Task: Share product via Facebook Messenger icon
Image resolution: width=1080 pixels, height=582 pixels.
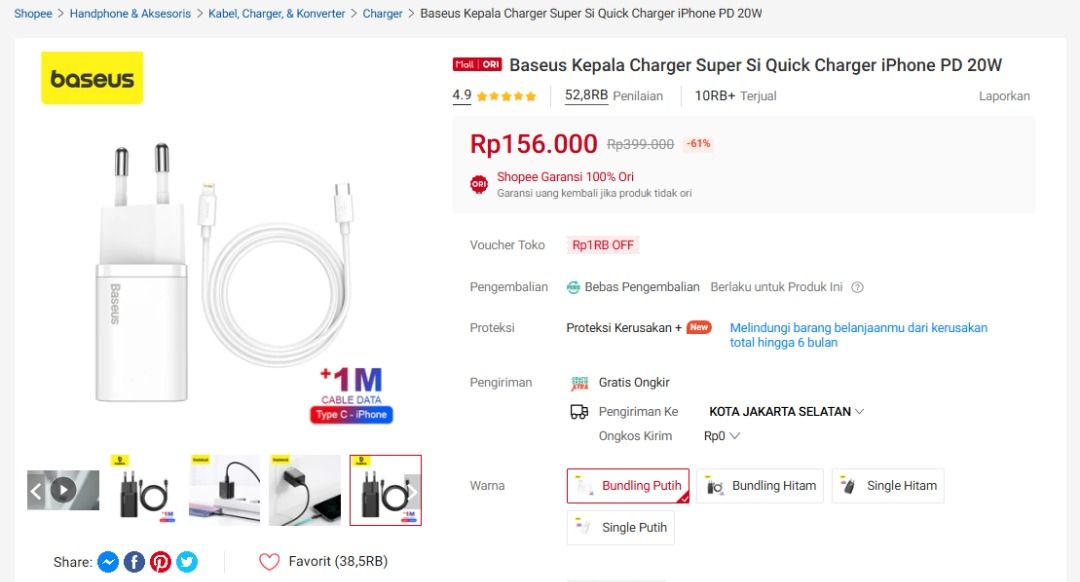Action: coord(108,562)
